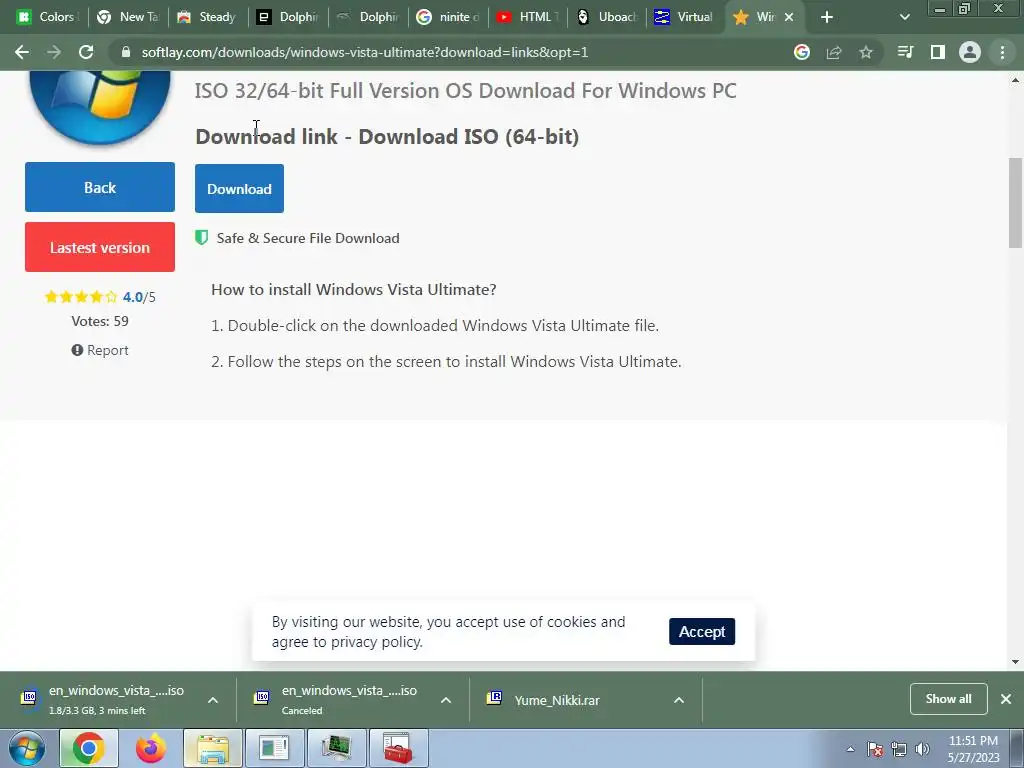
Task: Toggle Chrome side panel icon
Action: [938, 52]
